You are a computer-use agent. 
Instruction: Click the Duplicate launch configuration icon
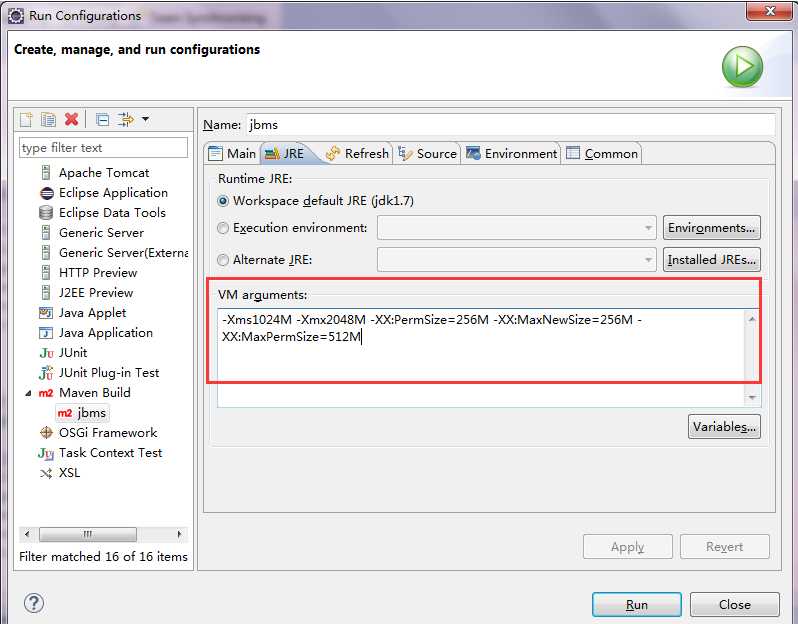(x=48, y=119)
